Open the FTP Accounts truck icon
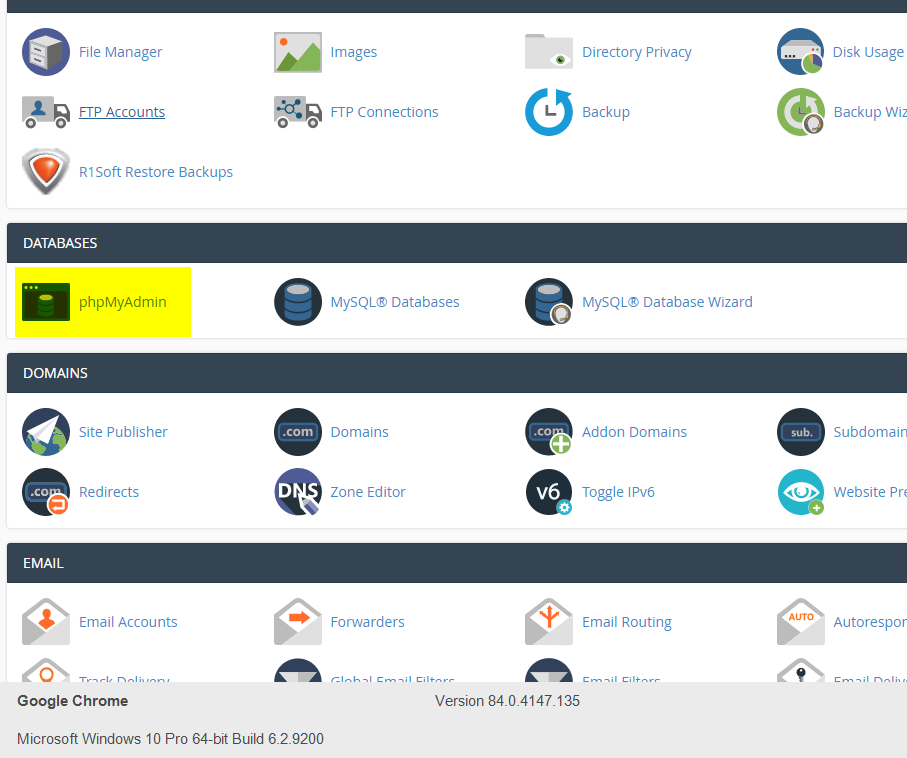The height and width of the screenshot is (758, 907). (x=46, y=112)
